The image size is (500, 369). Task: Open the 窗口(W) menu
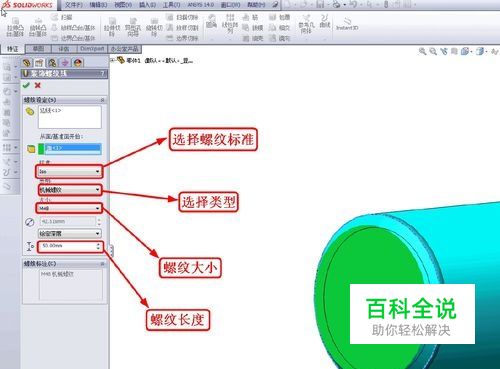[230, 5]
